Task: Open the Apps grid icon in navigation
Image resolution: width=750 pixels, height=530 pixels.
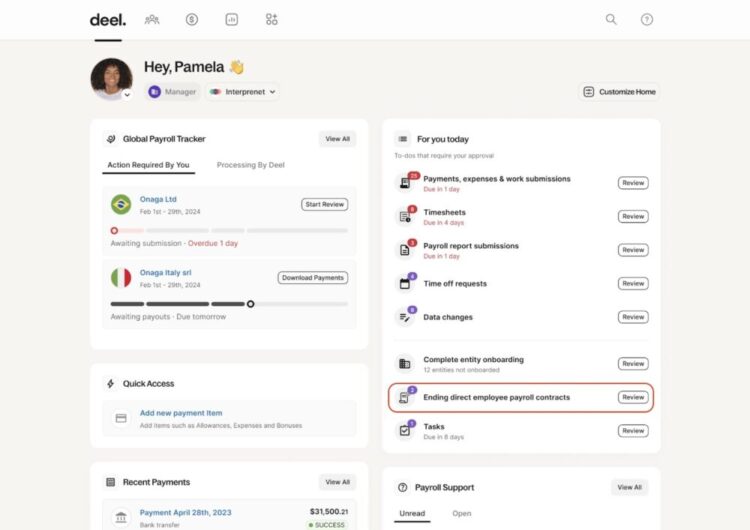Action: click(x=271, y=20)
